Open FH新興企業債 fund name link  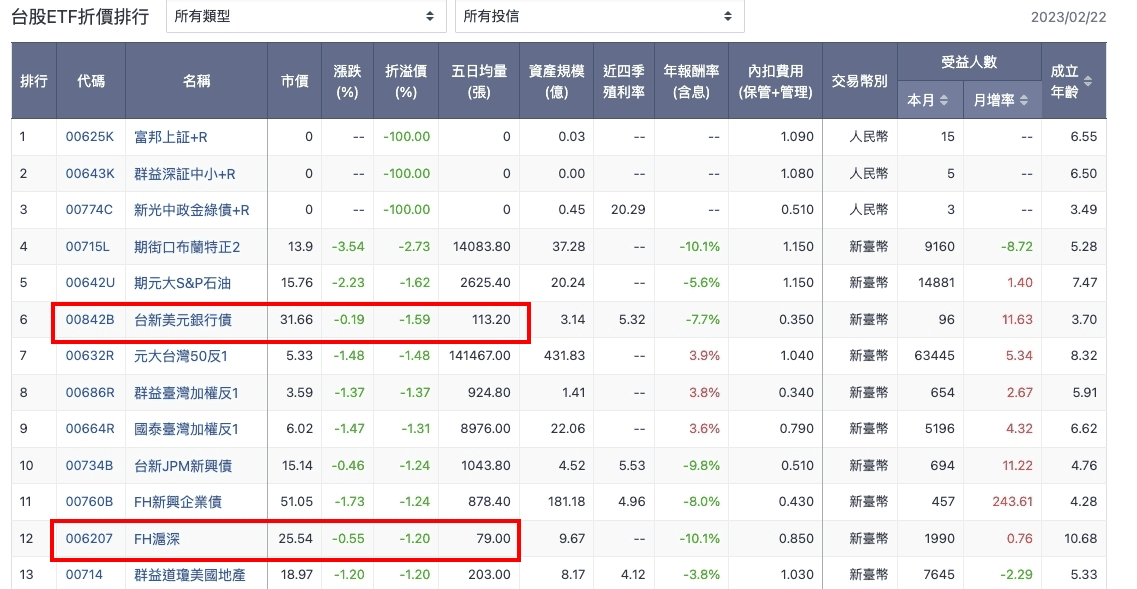coord(178,501)
